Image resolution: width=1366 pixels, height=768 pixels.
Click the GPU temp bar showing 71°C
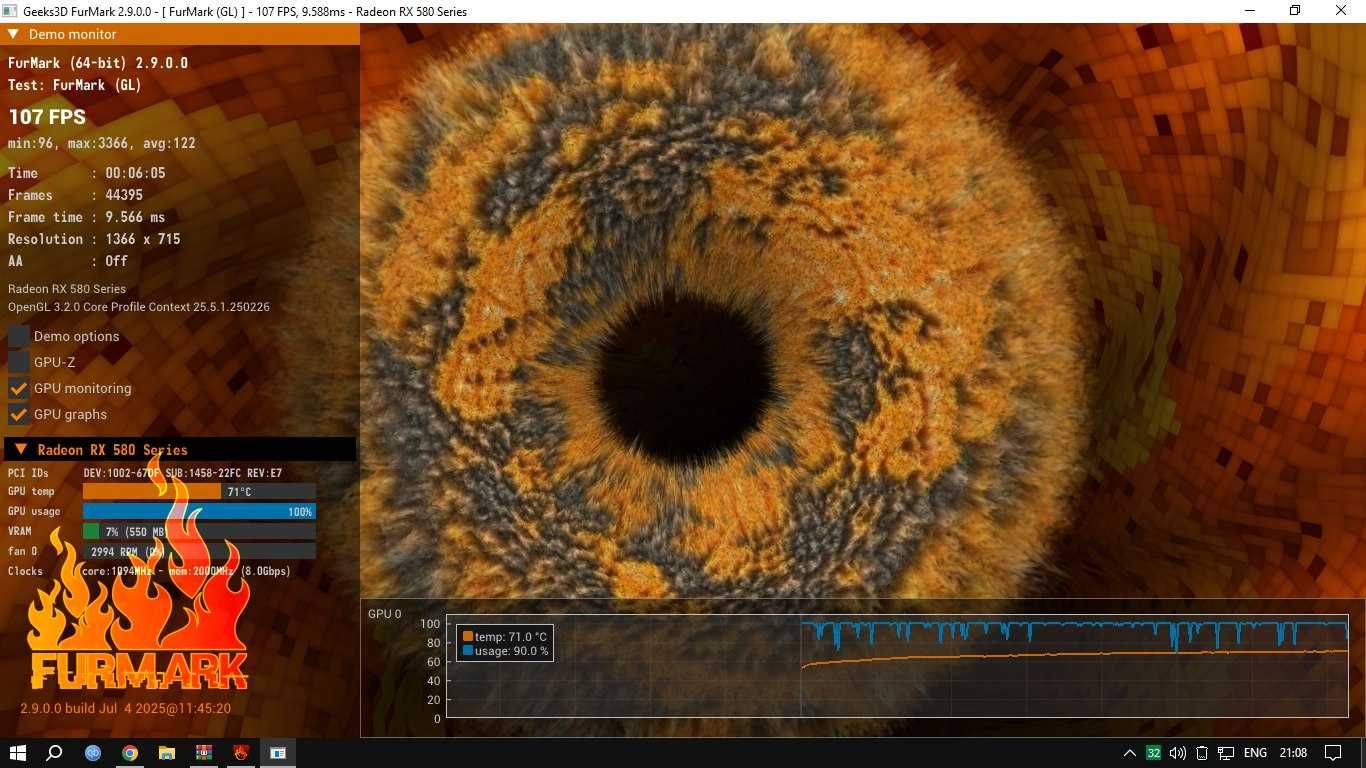pyautogui.click(x=199, y=491)
